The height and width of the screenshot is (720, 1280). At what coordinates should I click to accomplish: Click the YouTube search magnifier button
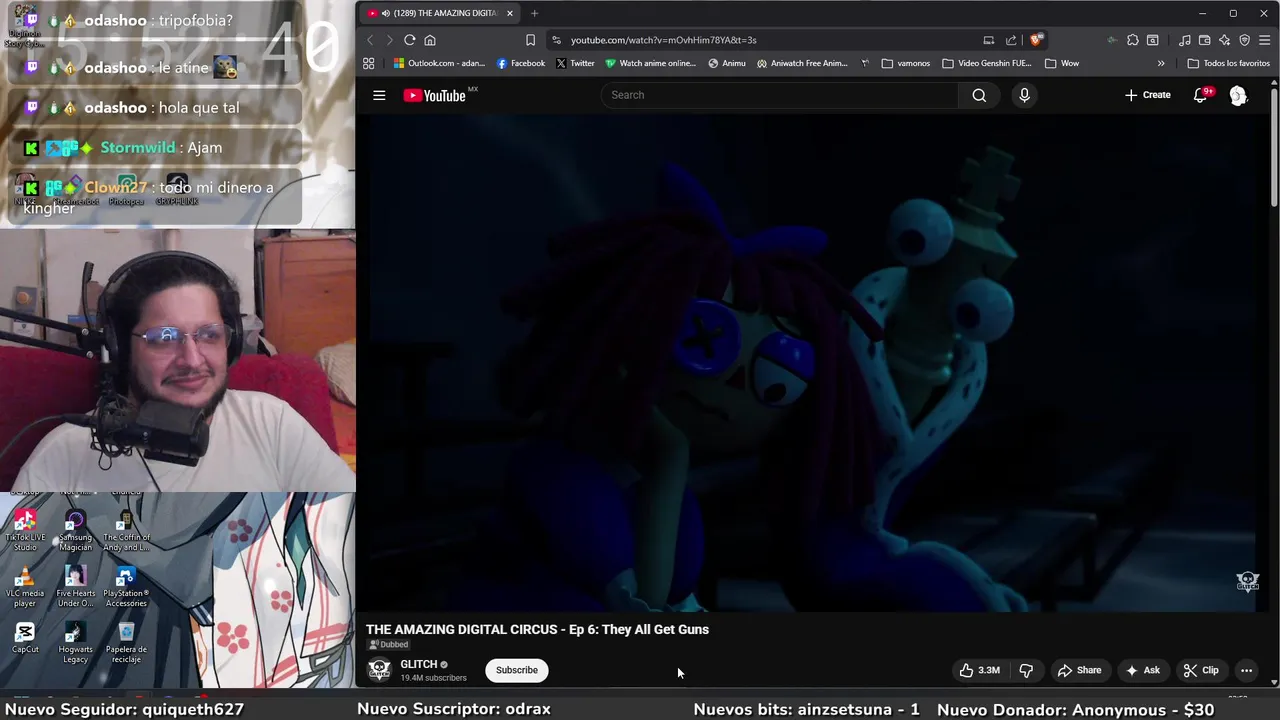click(979, 95)
